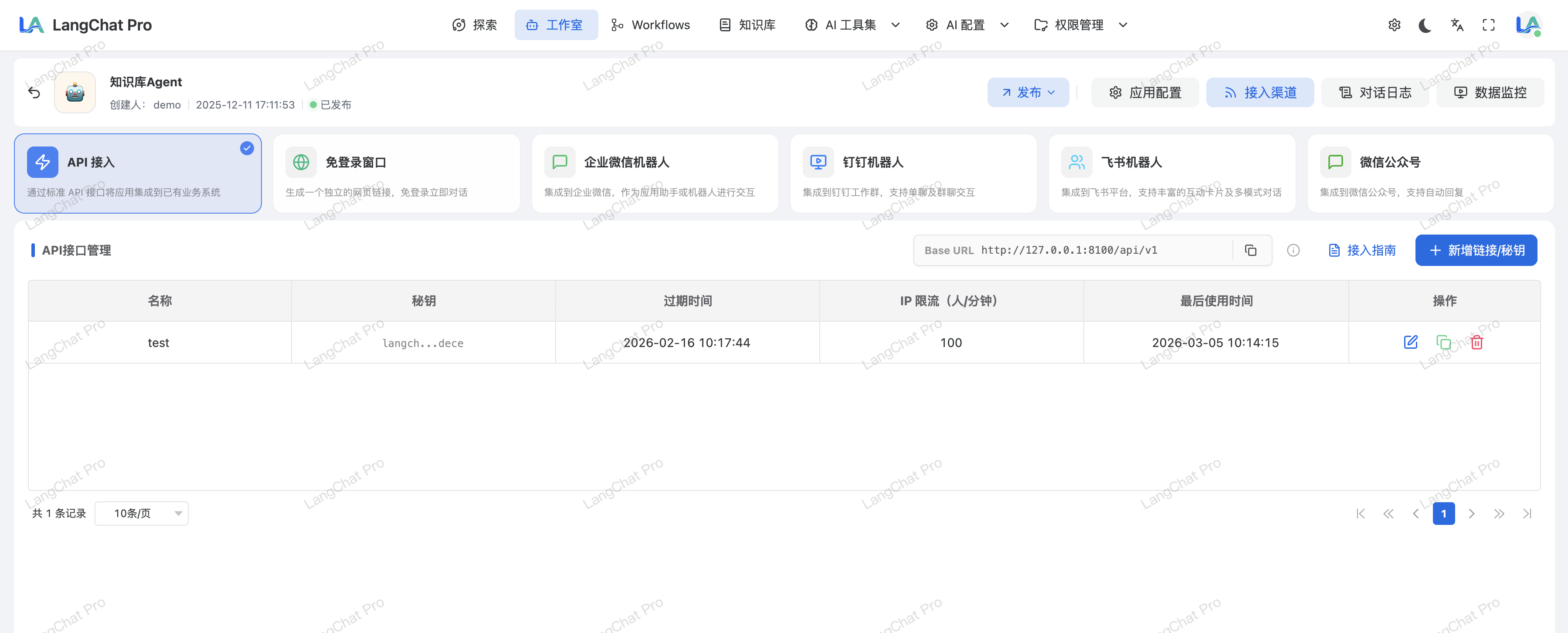This screenshot has width=1568, height=633.
Task: Click the edit icon for test key
Action: pos(1410,342)
